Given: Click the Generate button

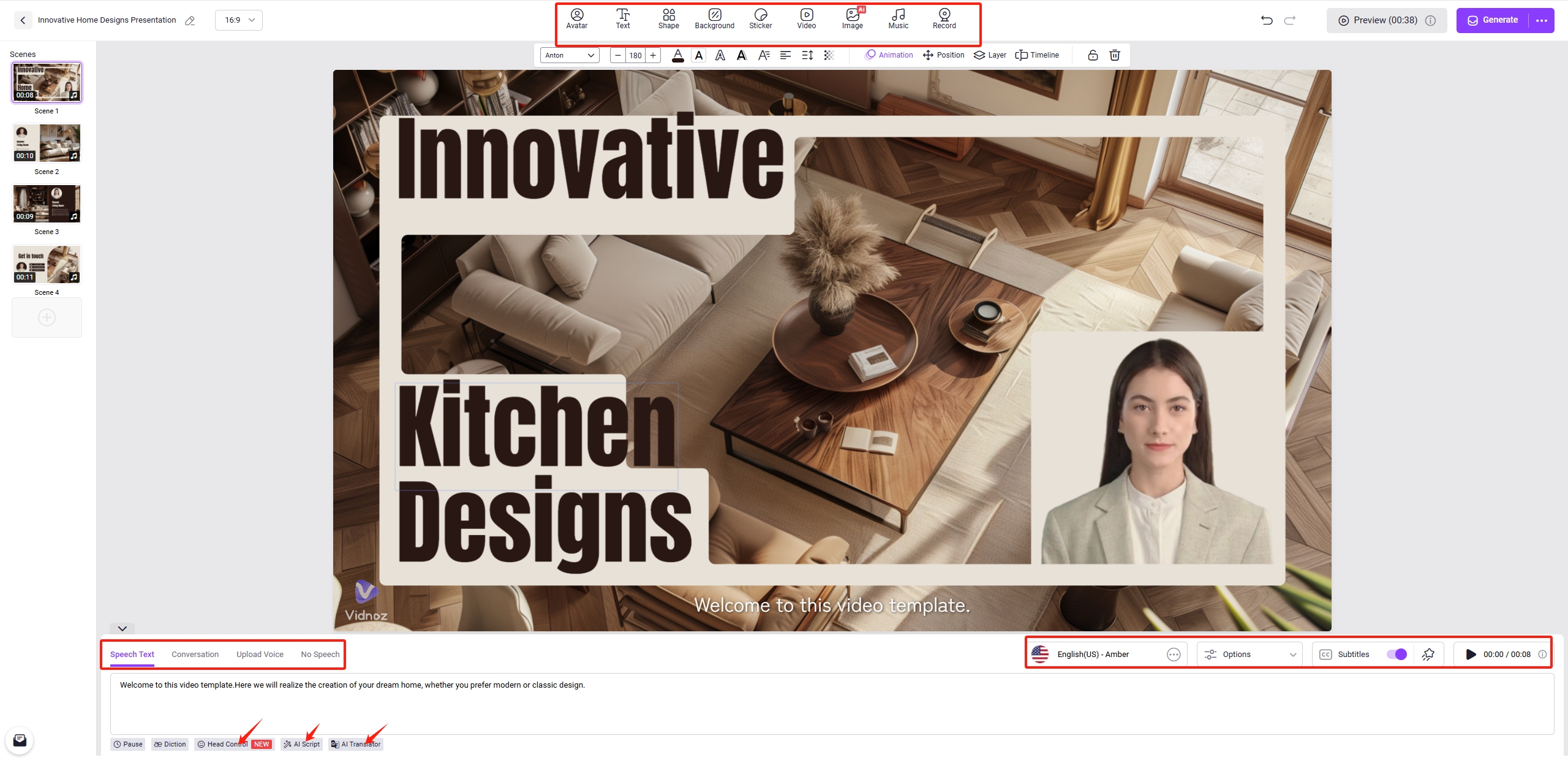Looking at the screenshot, I should pyautogui.click(x=1493, y=19).
